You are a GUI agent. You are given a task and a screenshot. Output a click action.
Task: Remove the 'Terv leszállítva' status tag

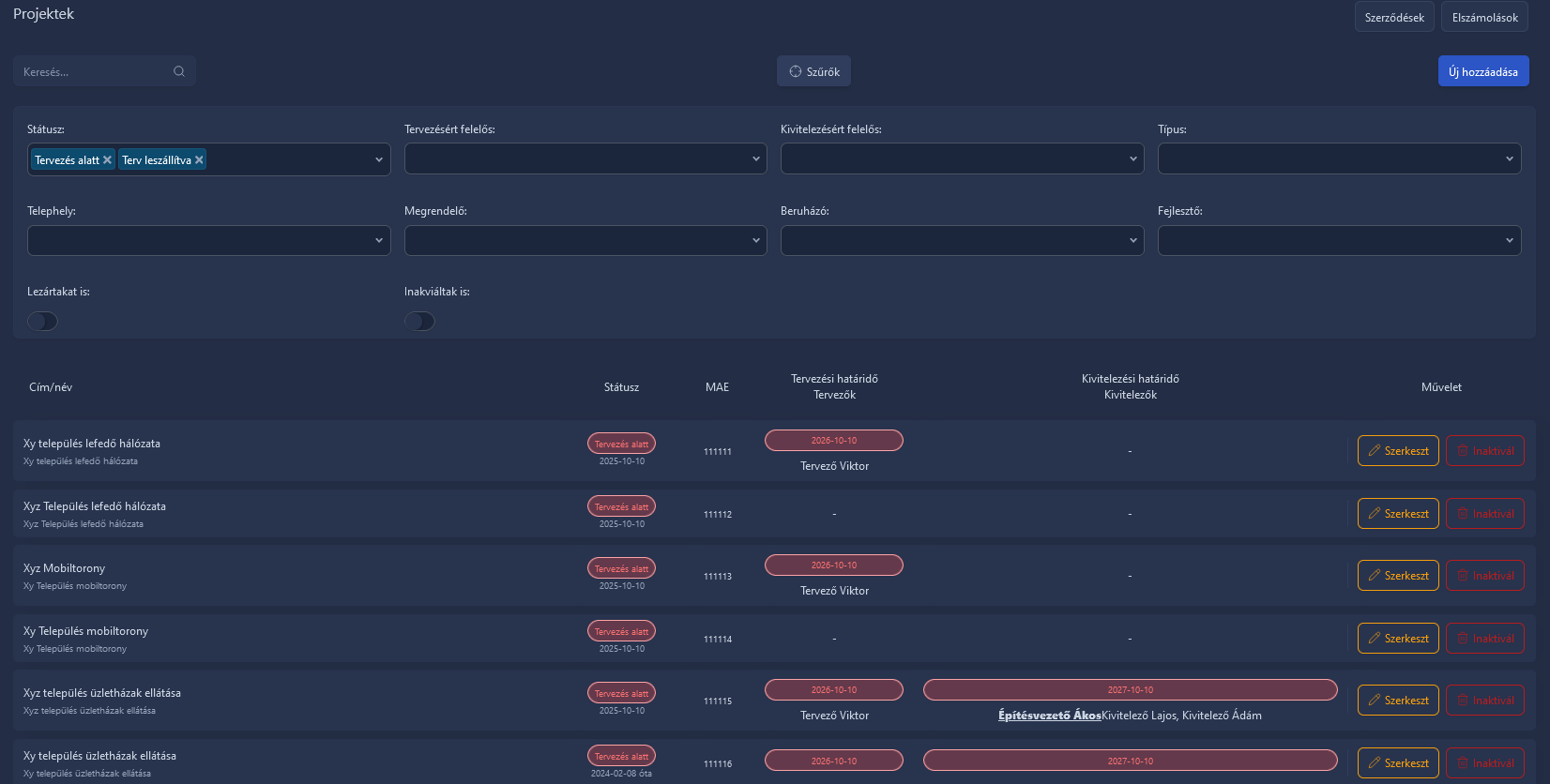[199, 160]
